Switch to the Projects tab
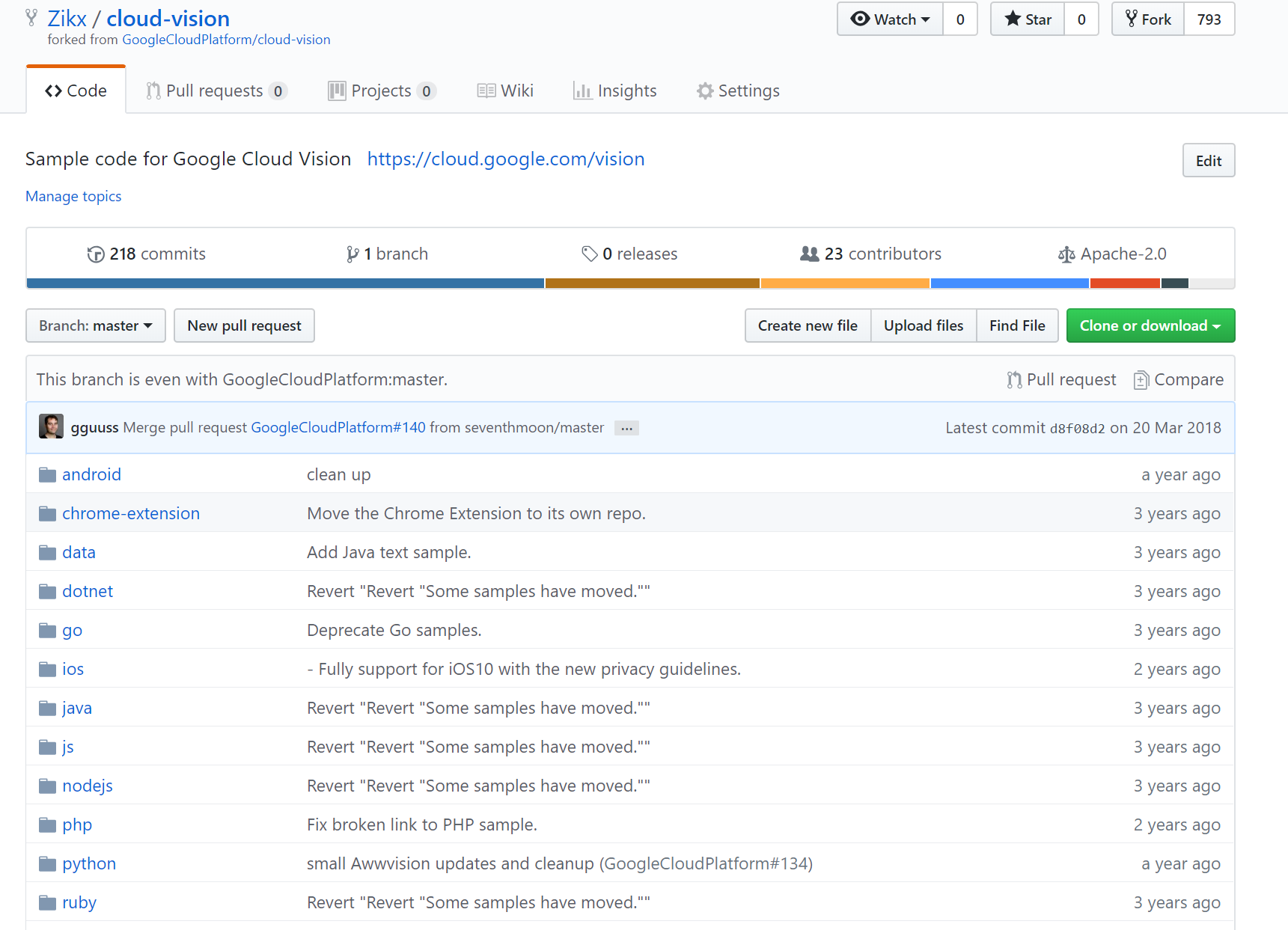 coord(382,91)
